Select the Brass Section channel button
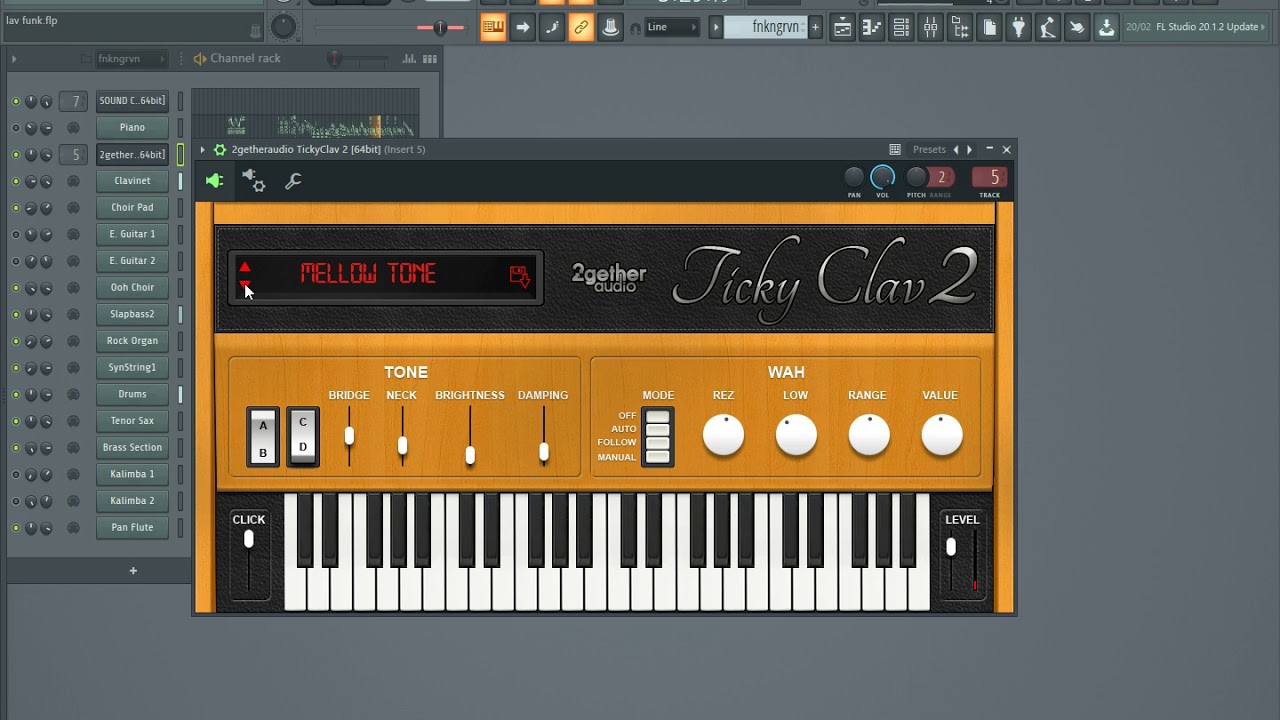 click(x=132, y=448)
